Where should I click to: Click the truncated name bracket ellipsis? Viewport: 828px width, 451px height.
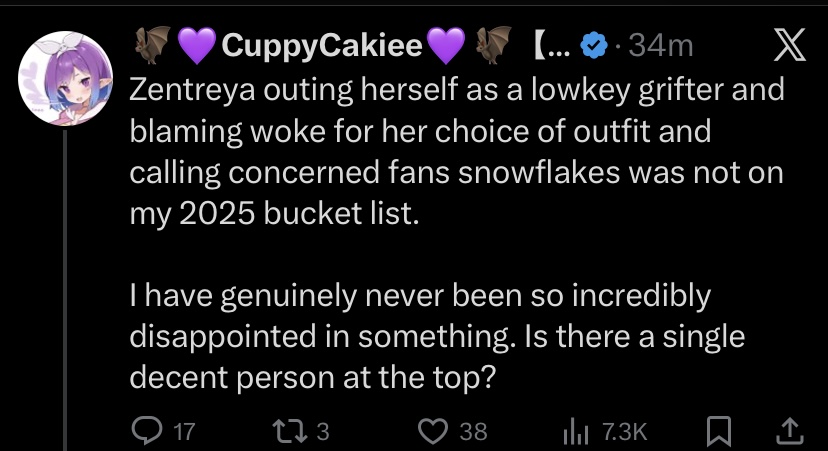coord(552,45)
